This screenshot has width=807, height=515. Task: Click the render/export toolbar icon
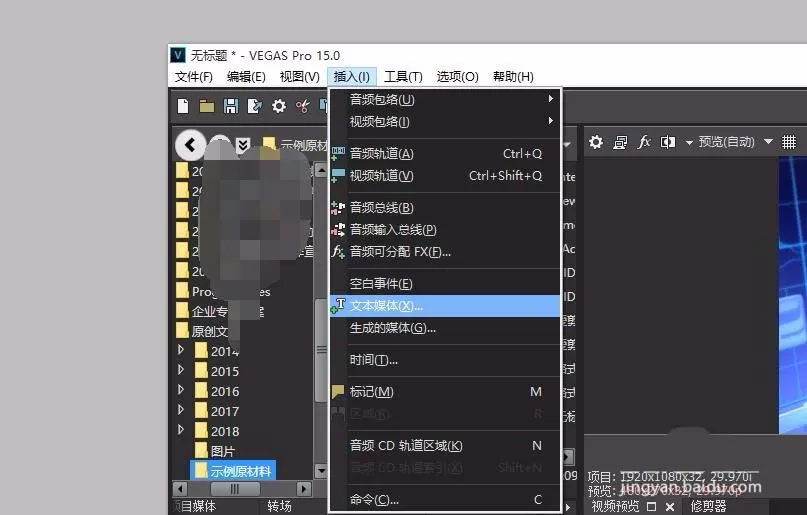click(x=254, y=106)
